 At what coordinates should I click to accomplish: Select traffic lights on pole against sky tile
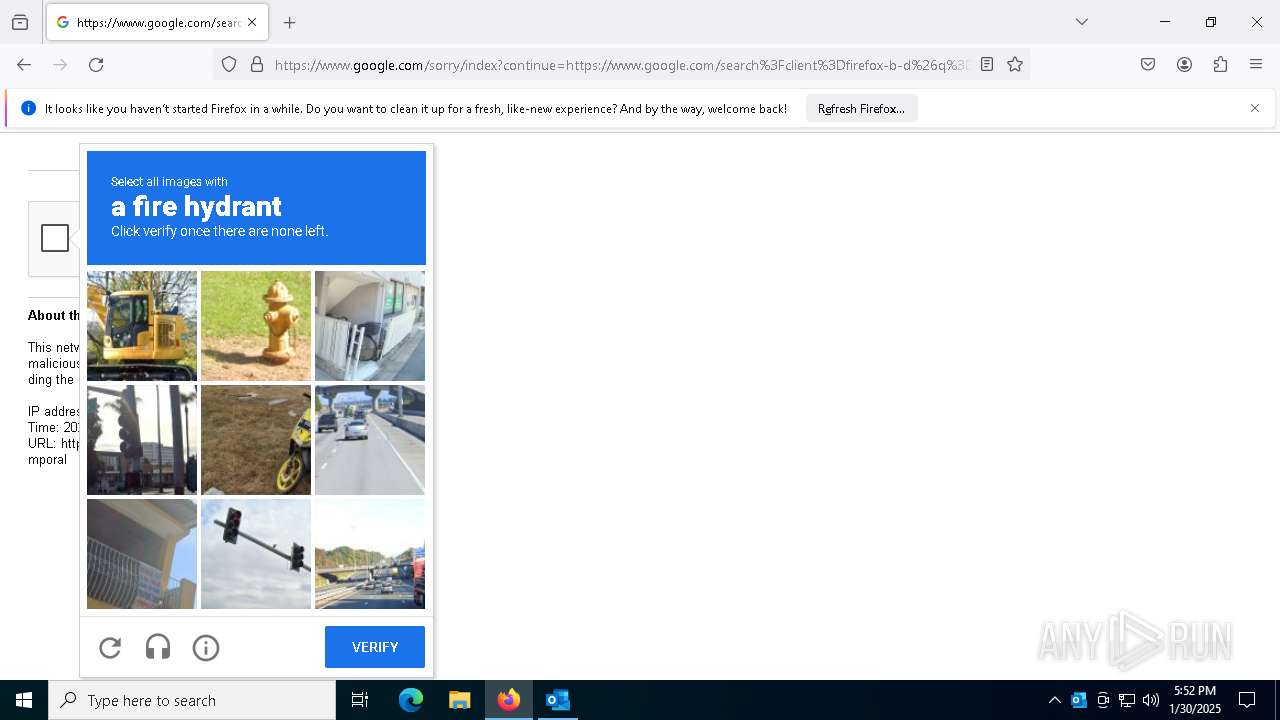[256, 554]
